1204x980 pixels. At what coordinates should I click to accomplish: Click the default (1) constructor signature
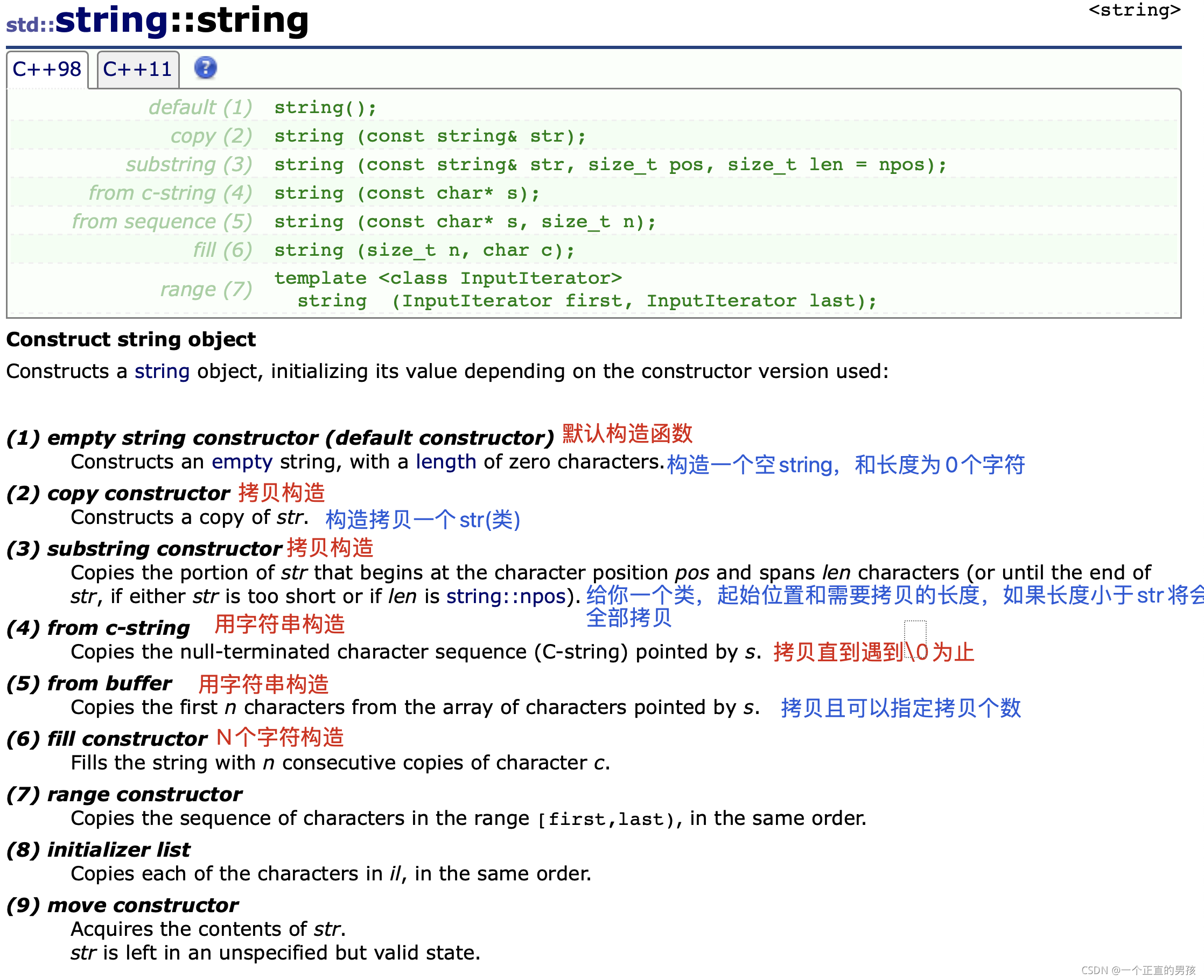(x=325, y=107)
